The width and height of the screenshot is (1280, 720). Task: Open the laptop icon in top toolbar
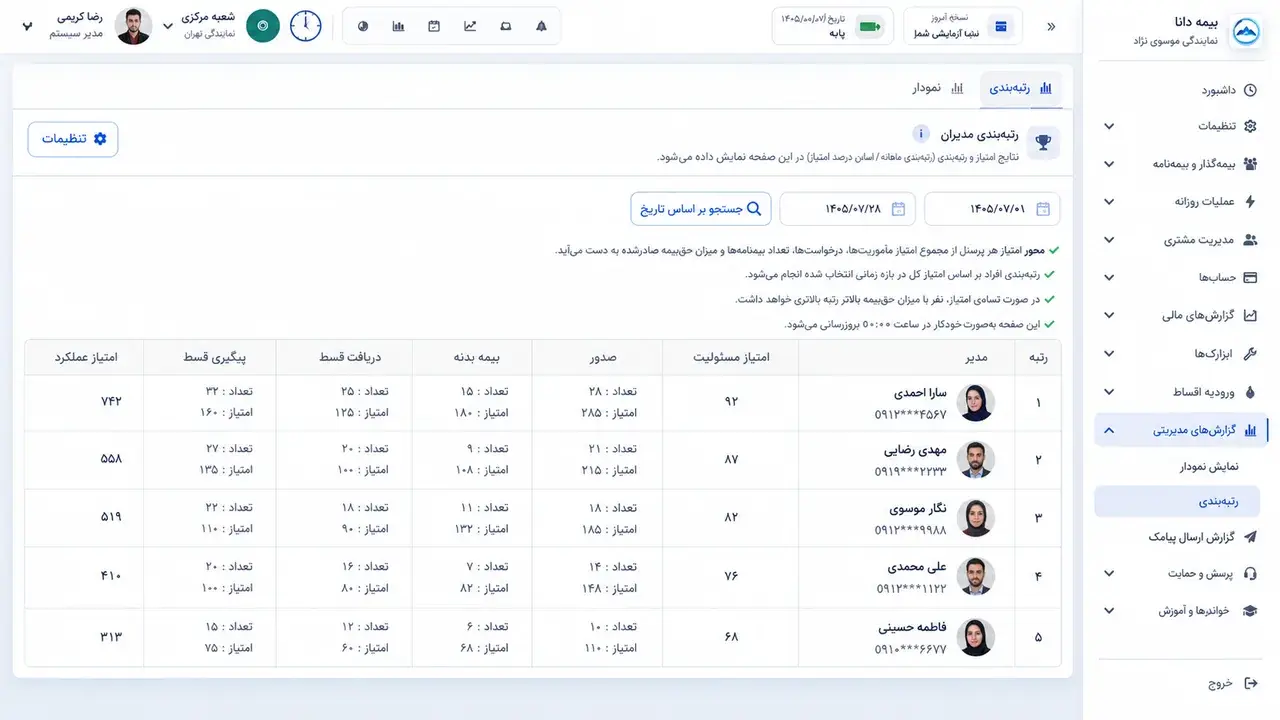505,26
